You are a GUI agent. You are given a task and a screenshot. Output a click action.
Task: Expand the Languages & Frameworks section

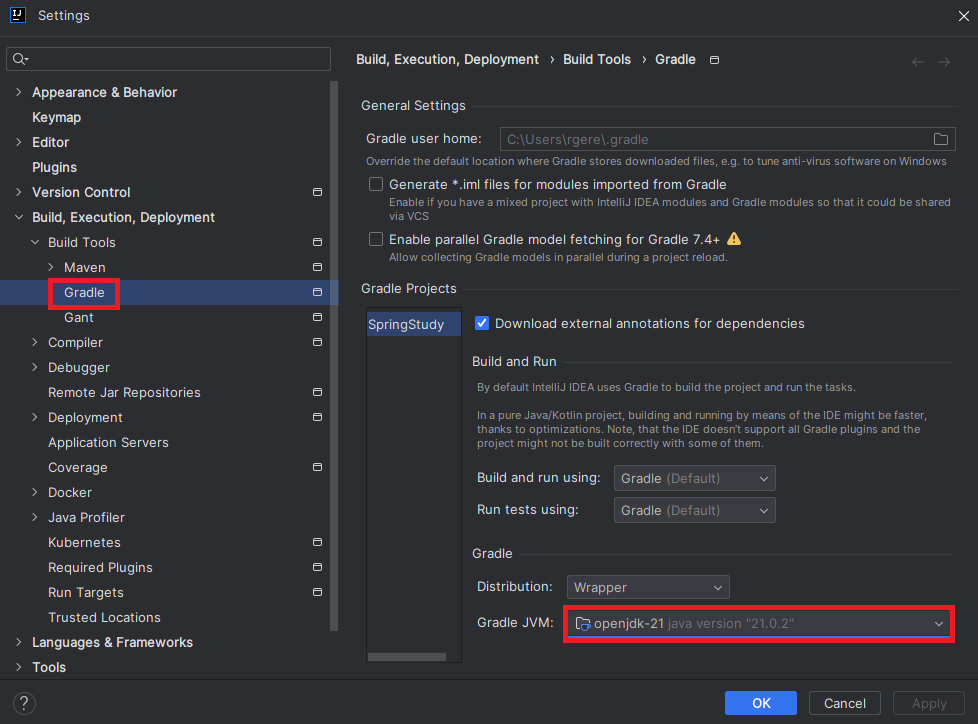click(x=19, y=642)
